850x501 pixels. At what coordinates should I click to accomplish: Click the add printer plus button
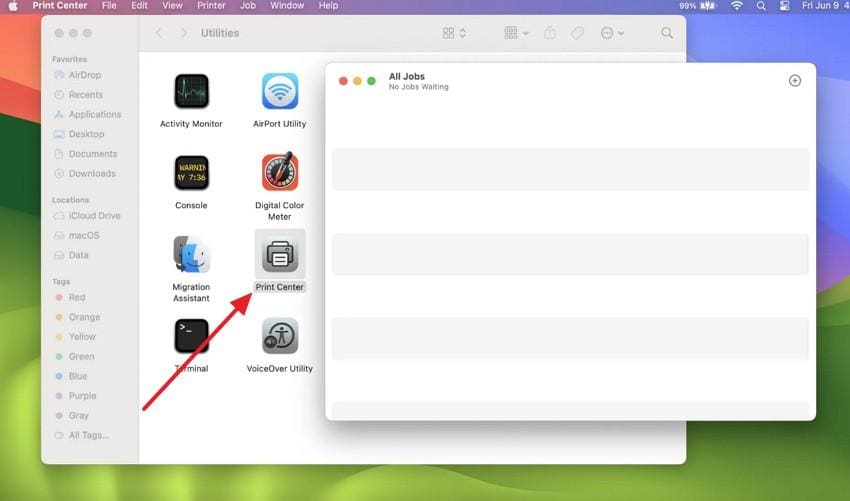pos(795,80)
